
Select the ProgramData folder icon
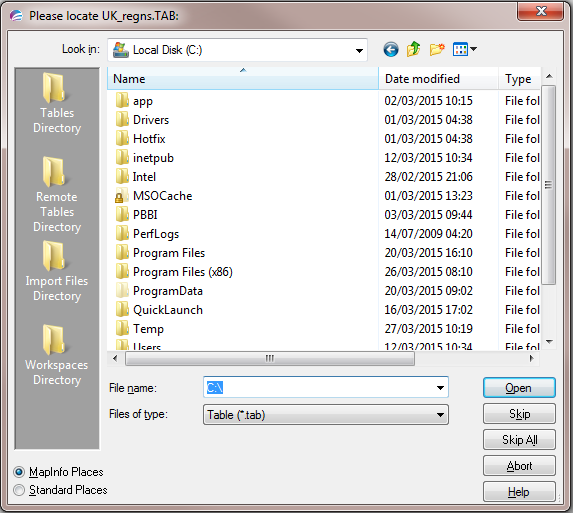(122, 290)
